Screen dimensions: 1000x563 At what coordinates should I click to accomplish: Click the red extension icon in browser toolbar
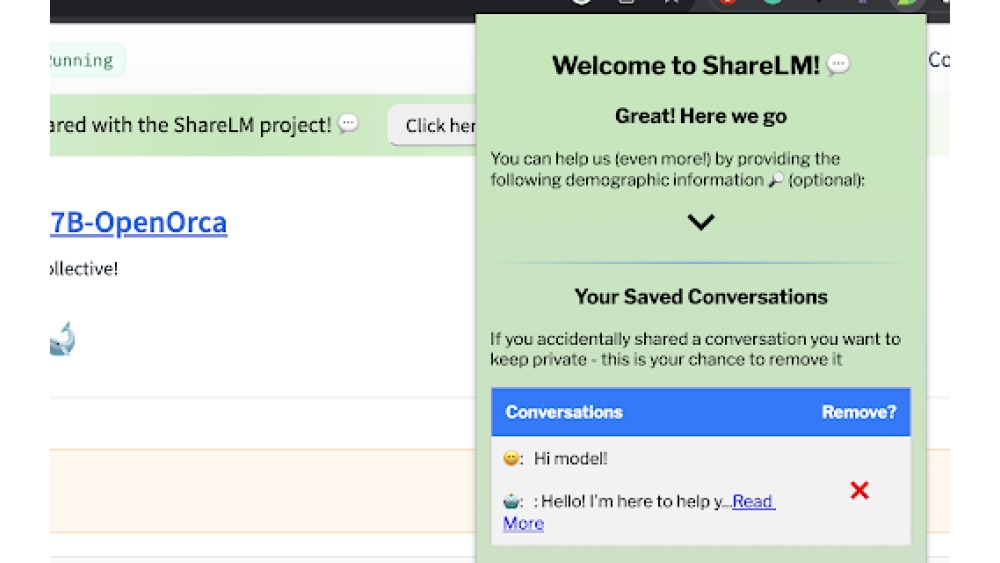(x=727, y=2)
